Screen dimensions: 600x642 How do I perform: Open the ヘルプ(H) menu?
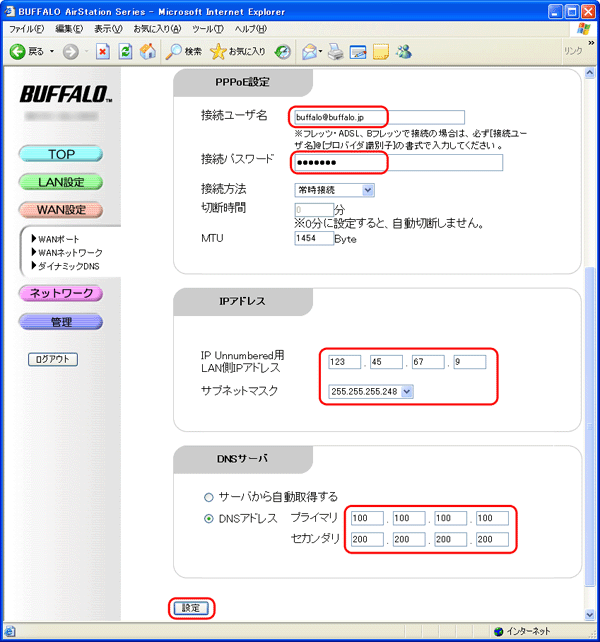(x=251, y=29)
